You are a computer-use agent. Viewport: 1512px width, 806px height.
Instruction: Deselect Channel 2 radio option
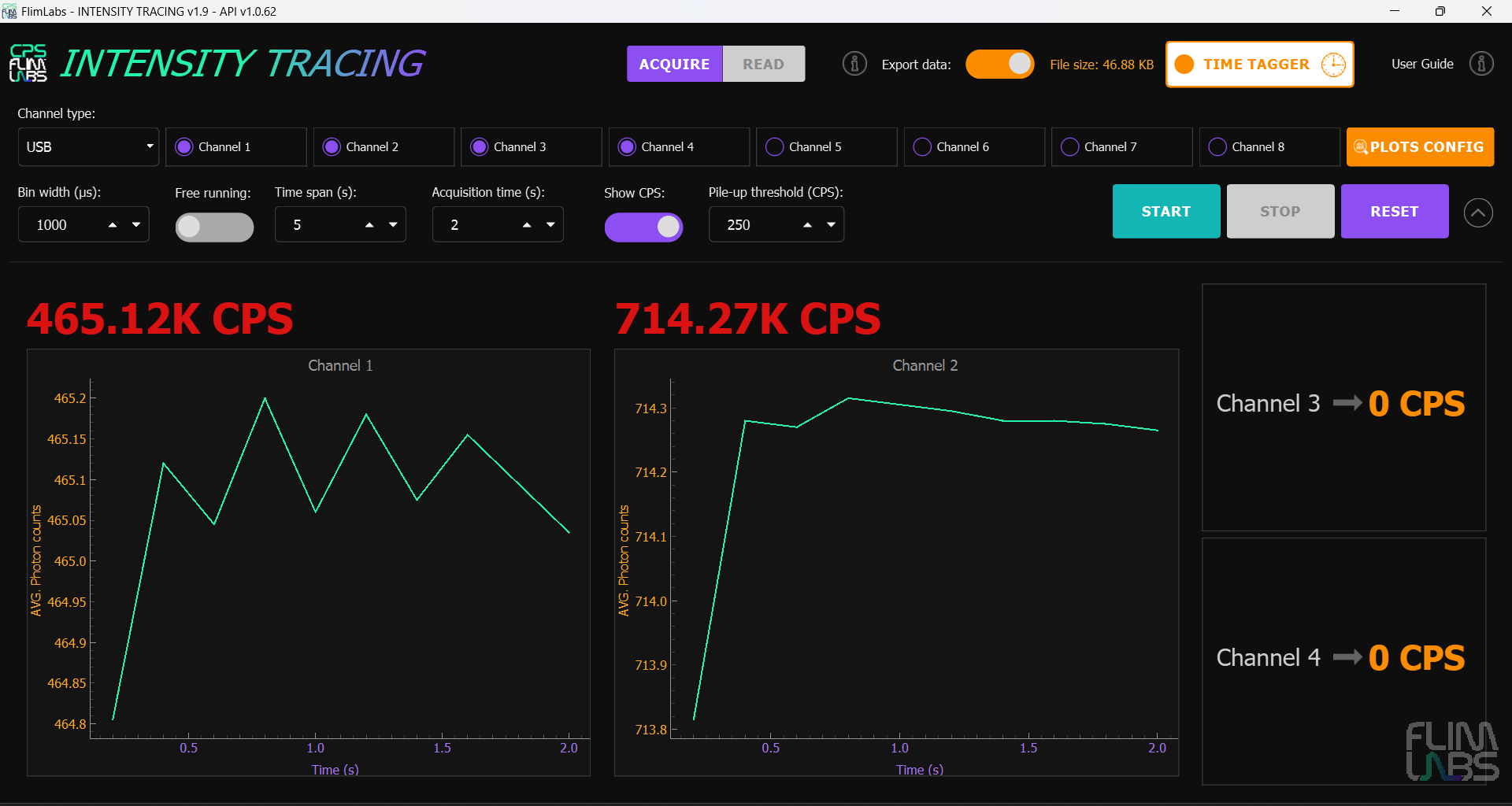click(x=332, y=147)
